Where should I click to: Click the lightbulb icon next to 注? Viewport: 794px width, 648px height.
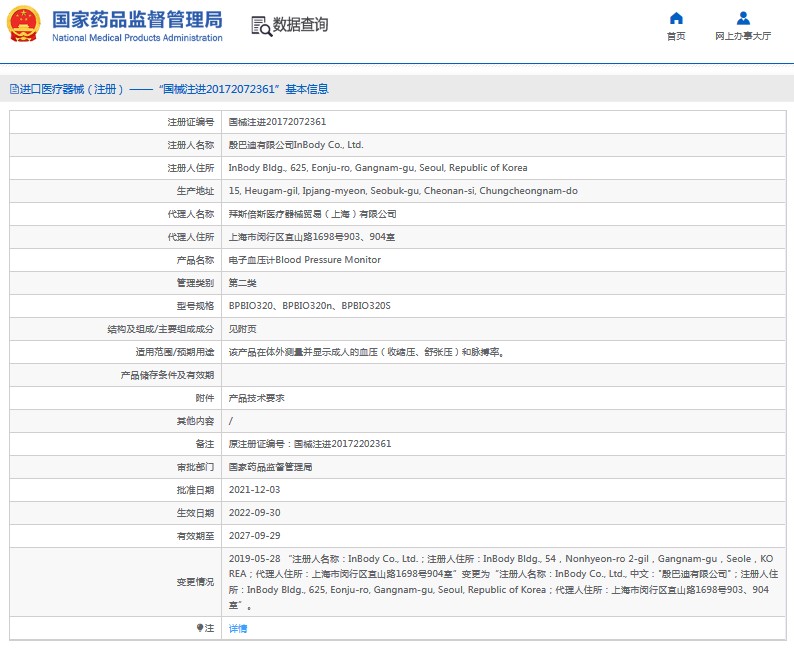click(x=200, y=628)
